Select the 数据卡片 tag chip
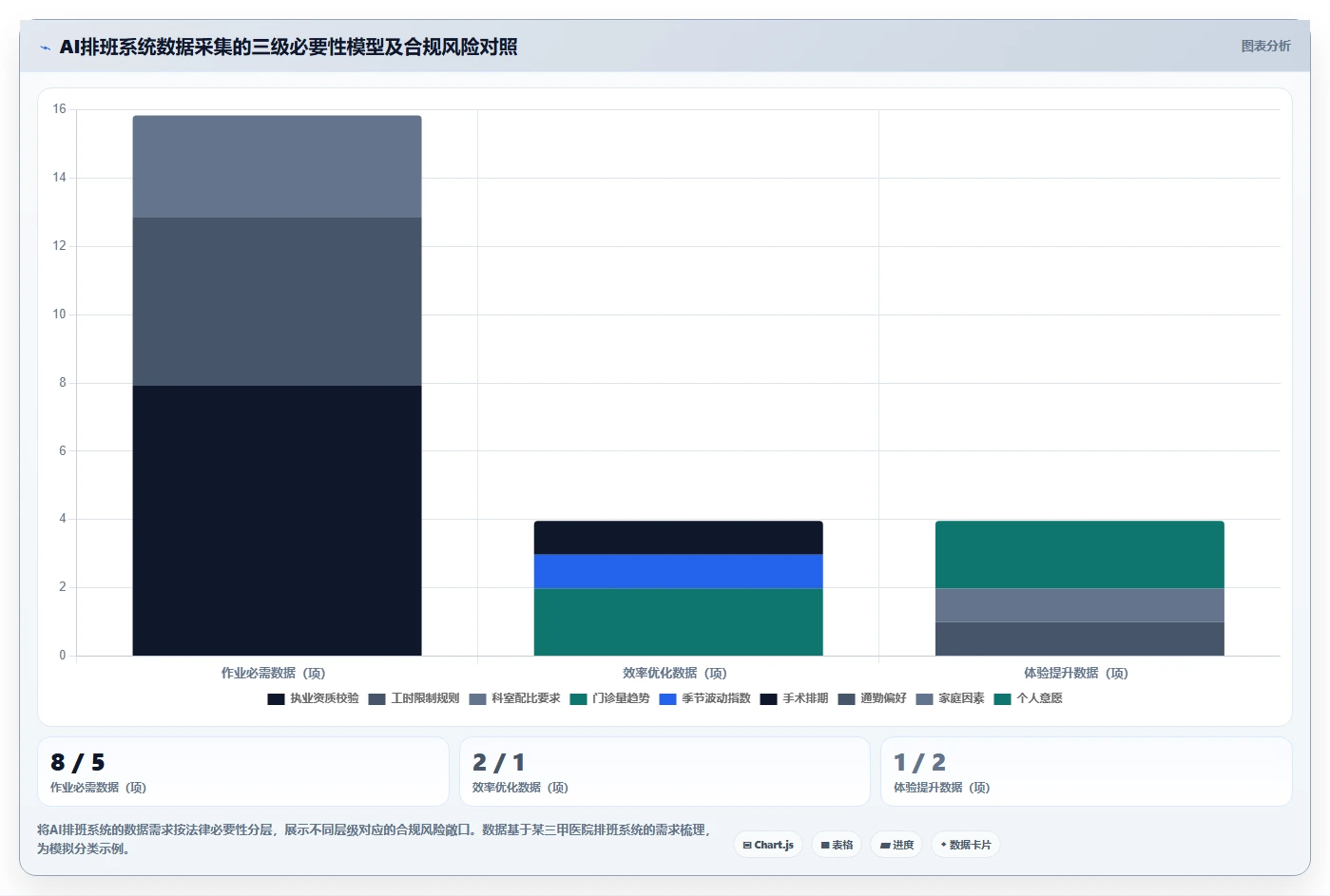 tap(965, 845)
